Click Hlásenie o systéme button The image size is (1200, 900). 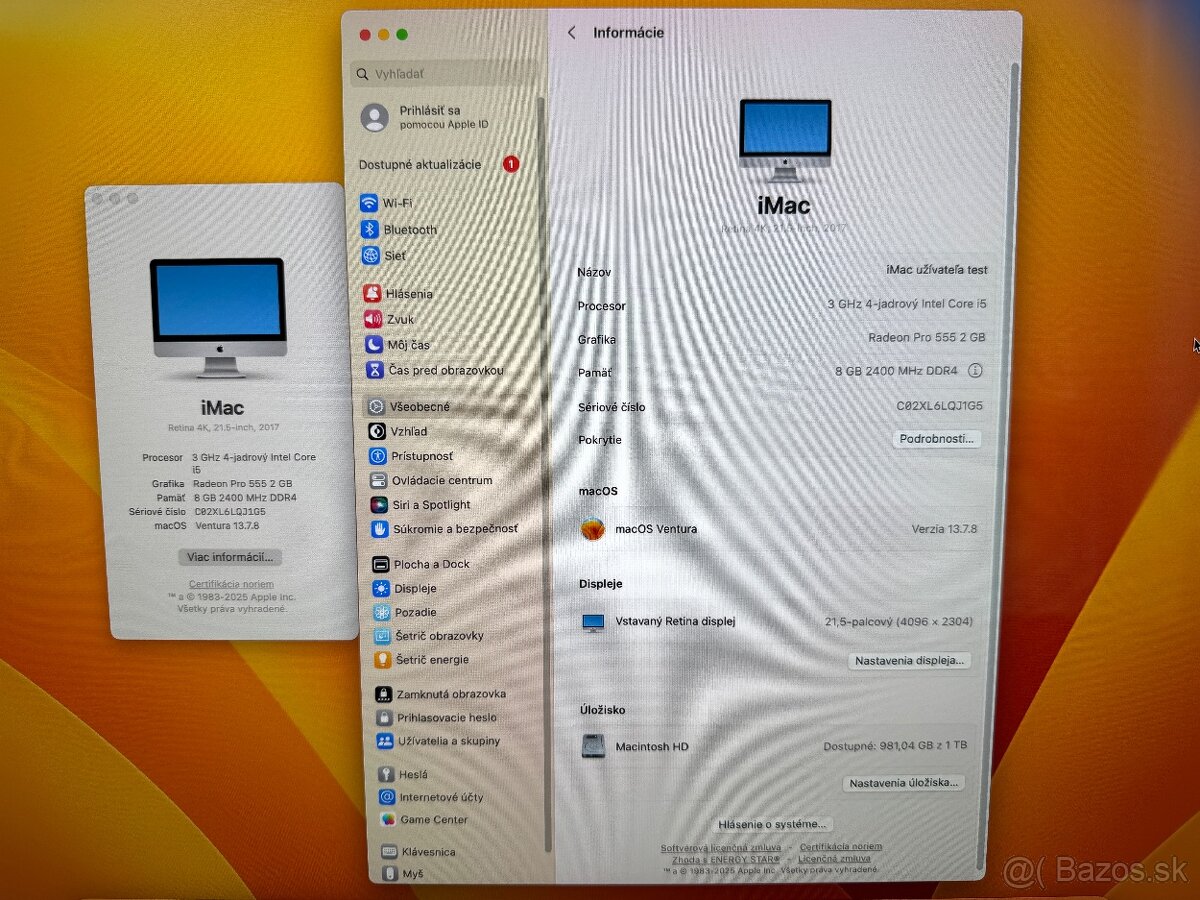(x=773, y=824)
